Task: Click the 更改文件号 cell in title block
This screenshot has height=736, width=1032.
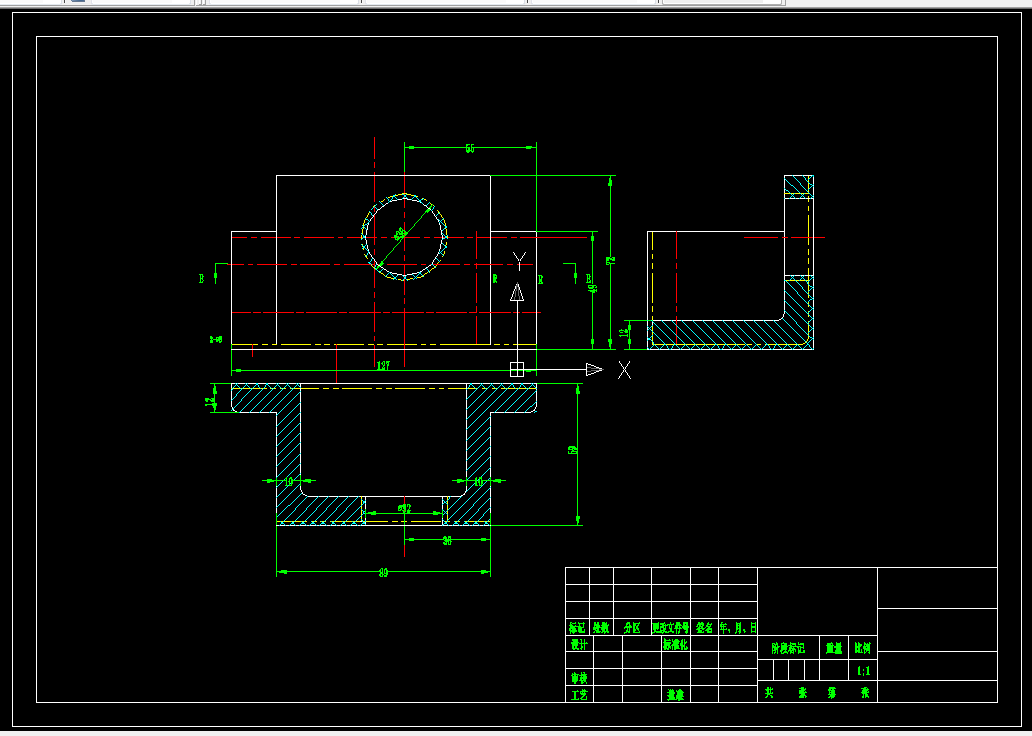Action: point(671,627)
